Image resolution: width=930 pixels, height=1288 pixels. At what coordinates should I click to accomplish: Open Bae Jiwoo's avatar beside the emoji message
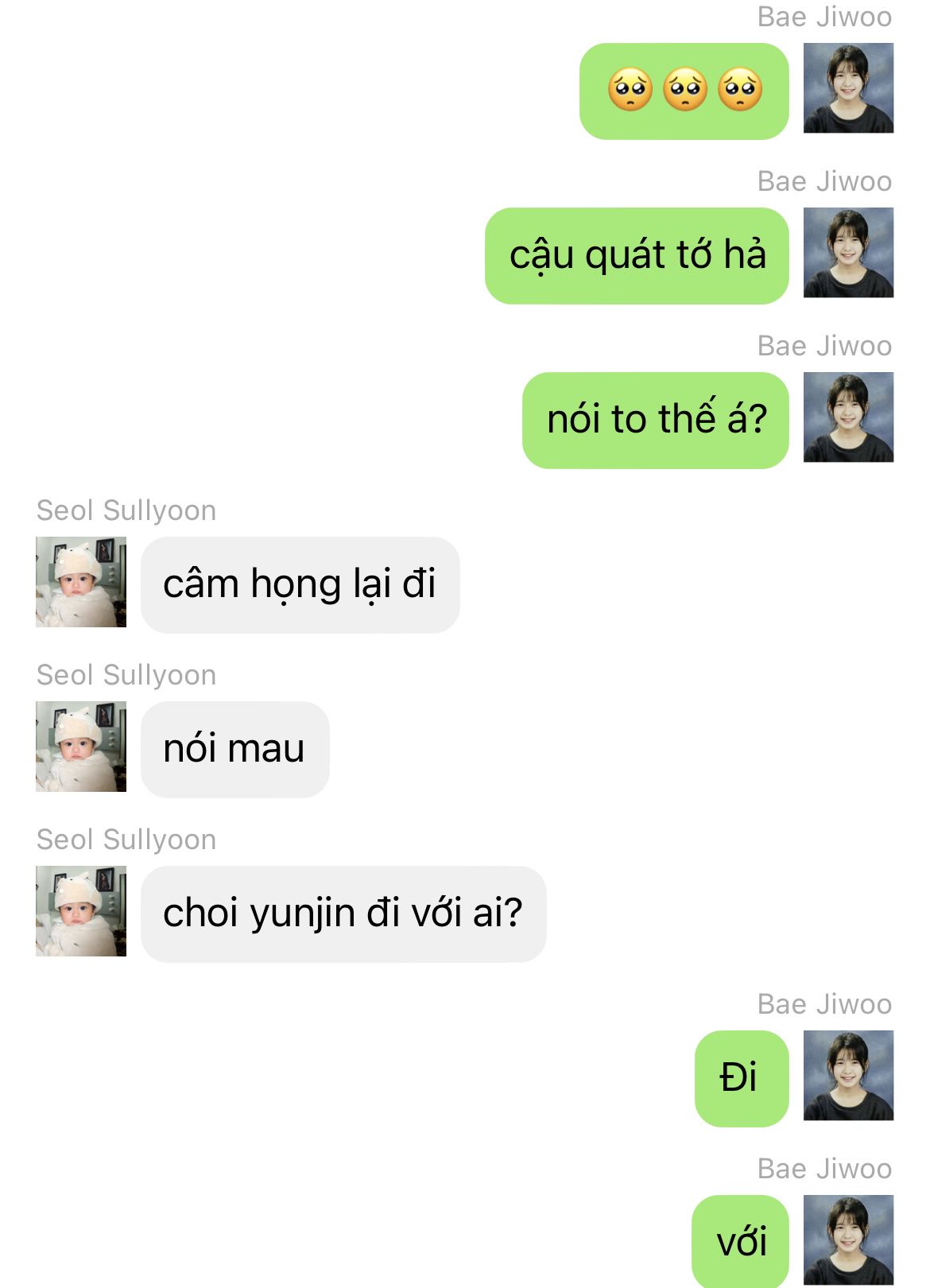(848, 87)
